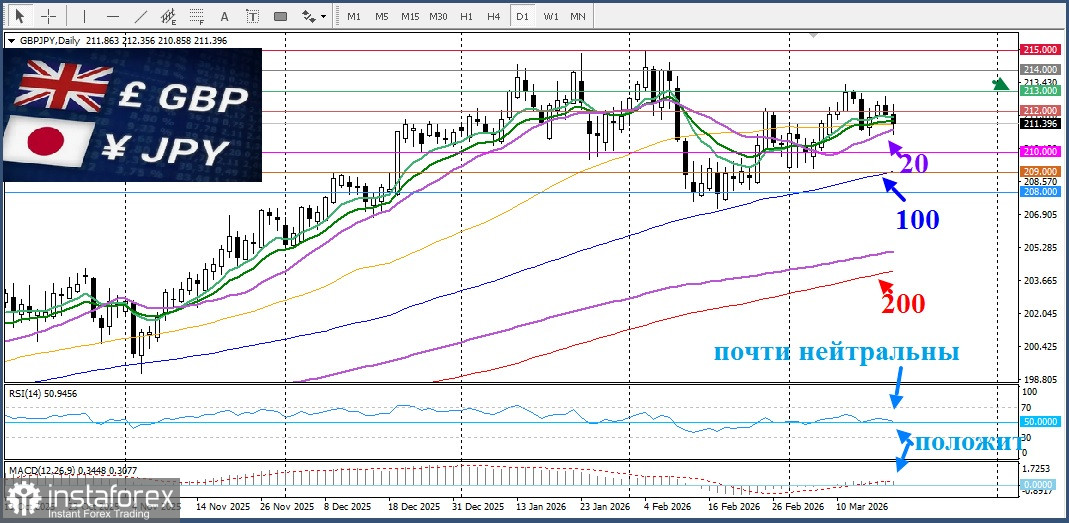Click the 26 Nov 2025 date label
The image size is (1069, 523).
[288, 507]
